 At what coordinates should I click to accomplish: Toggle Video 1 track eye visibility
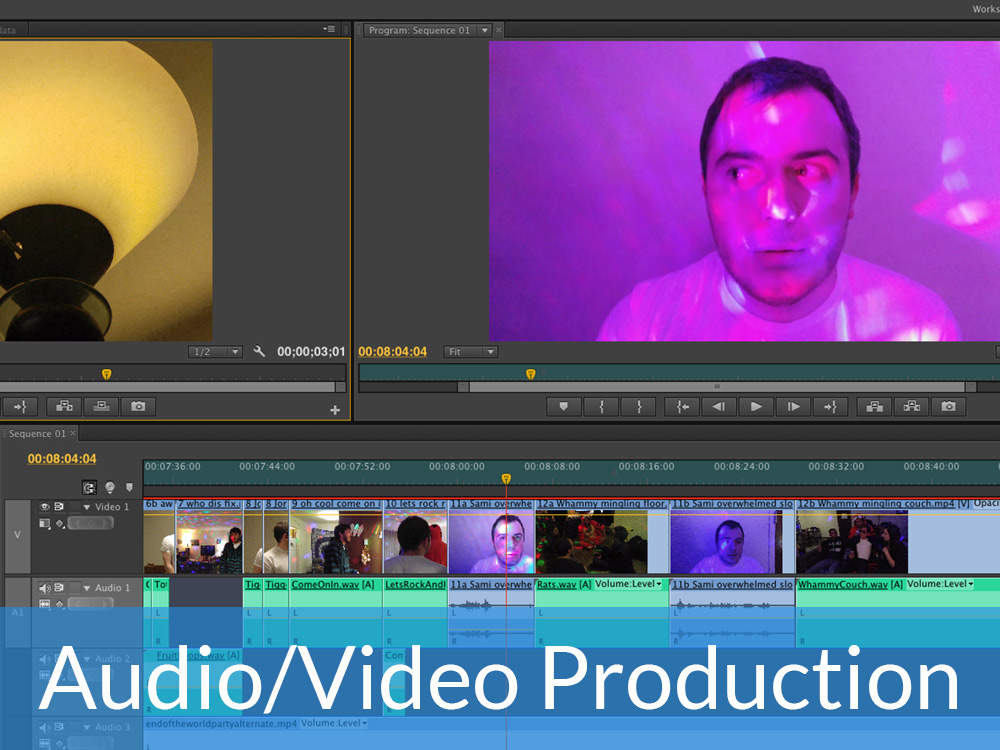coord(45,506)
